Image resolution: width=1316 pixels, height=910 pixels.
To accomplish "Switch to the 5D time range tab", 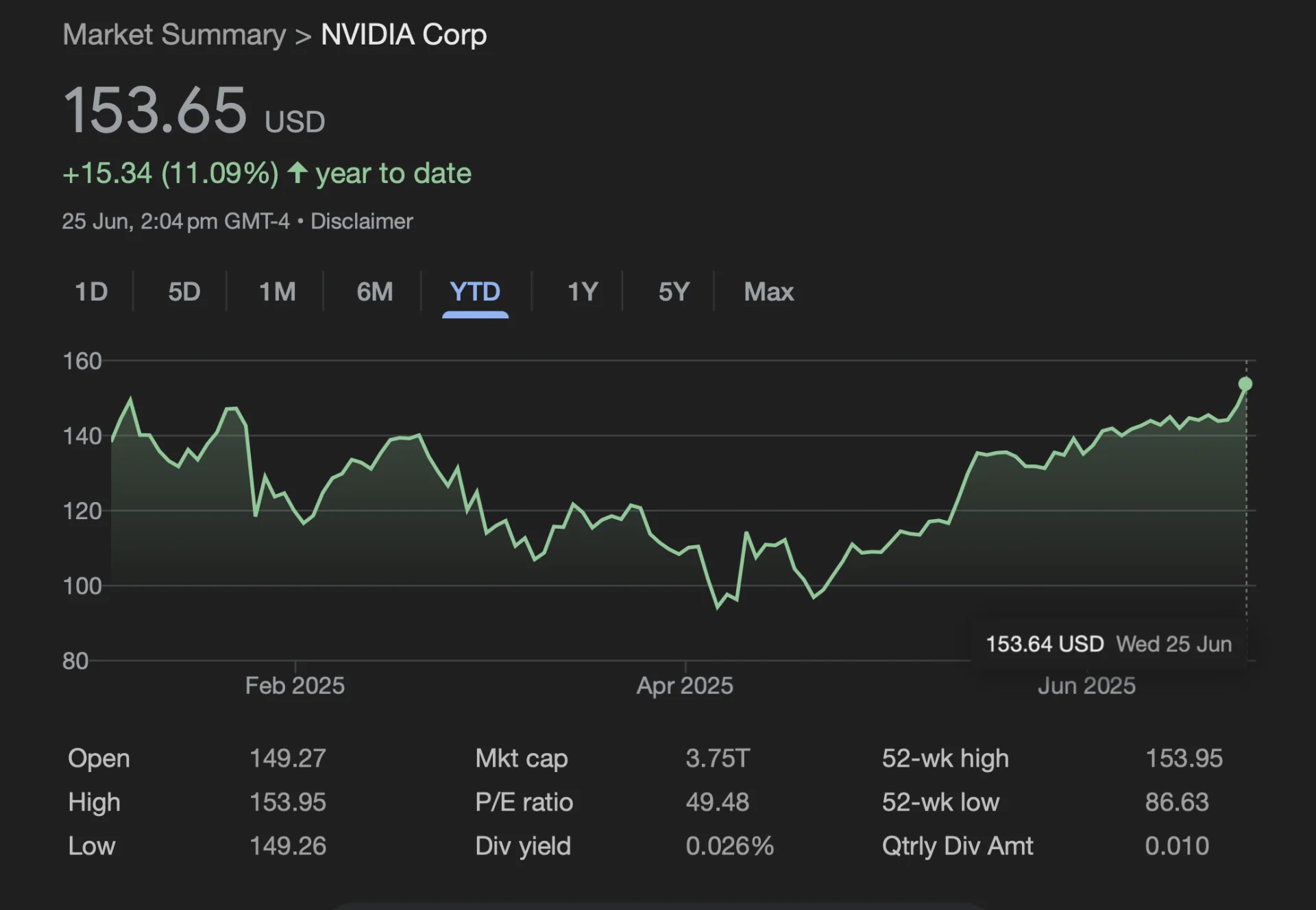I will (x=184, y=292).
